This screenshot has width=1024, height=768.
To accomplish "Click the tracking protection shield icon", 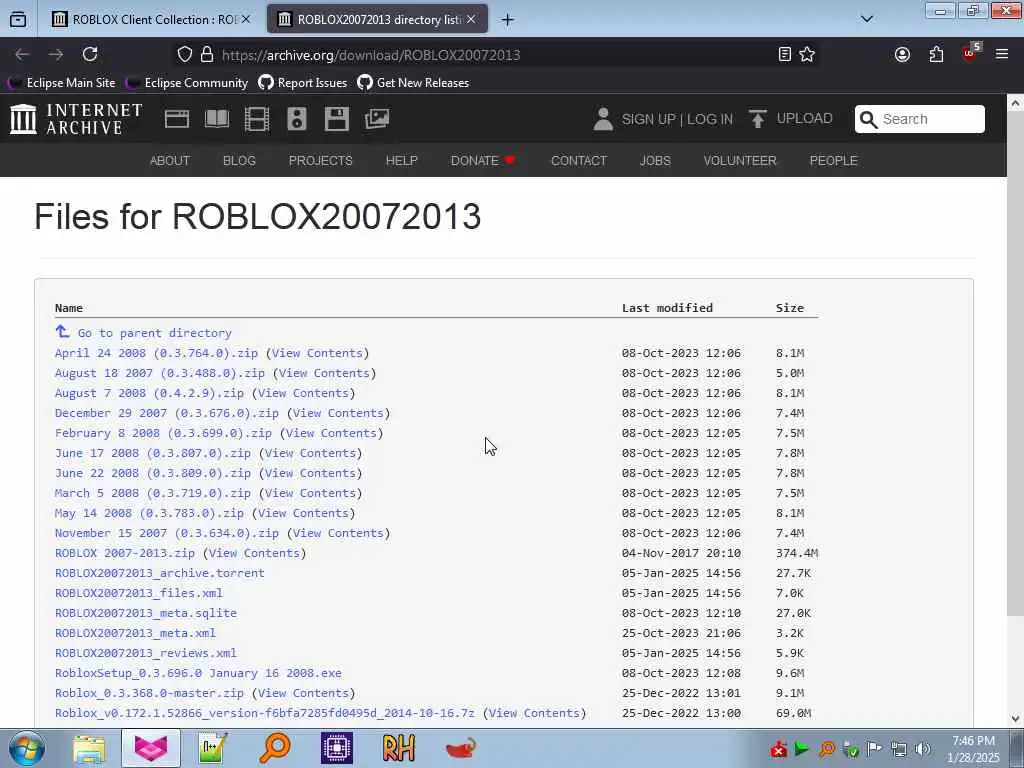I will (x=185, y=54).
